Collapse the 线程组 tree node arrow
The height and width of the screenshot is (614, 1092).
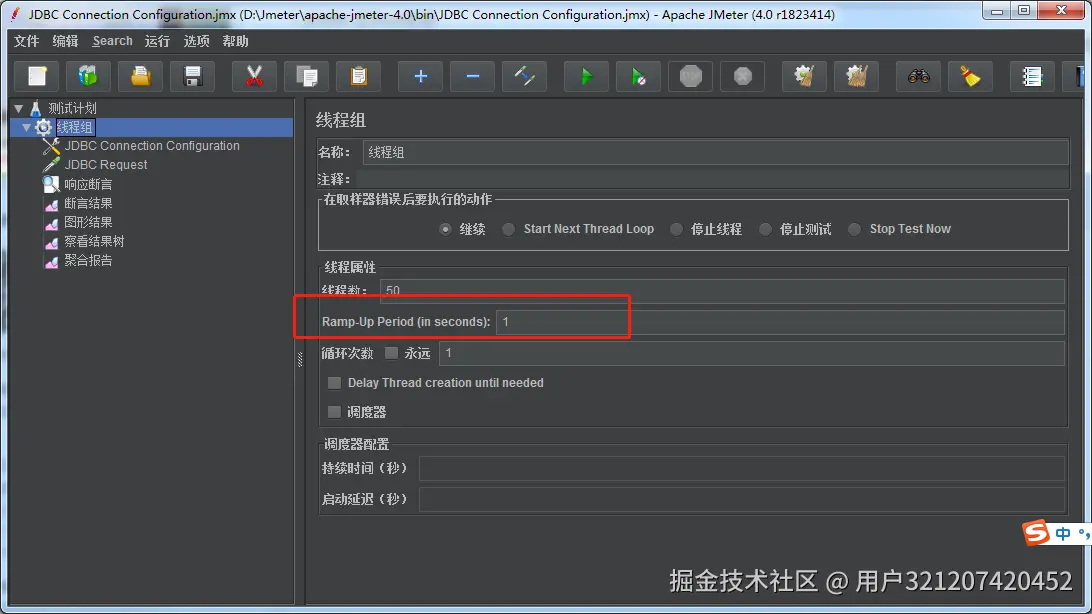click(x=26, y=127)
